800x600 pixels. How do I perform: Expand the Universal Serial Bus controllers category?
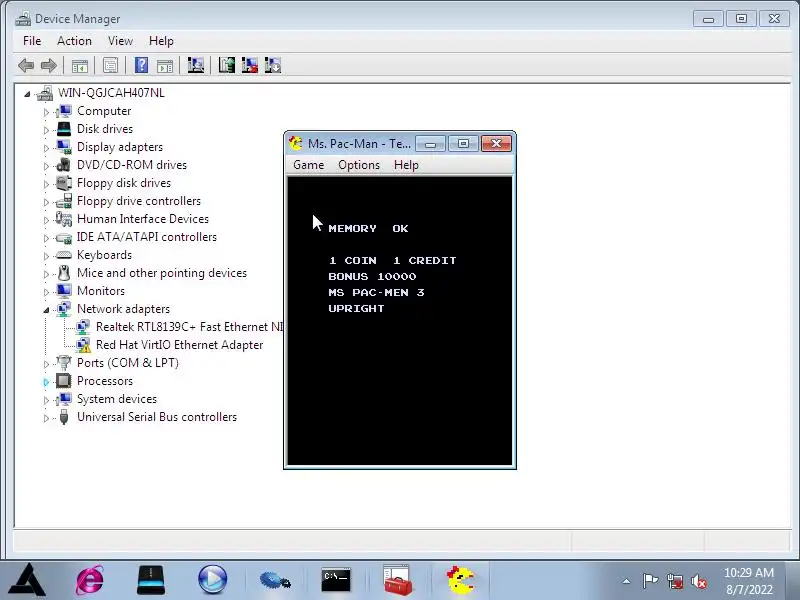click(46, 418)
